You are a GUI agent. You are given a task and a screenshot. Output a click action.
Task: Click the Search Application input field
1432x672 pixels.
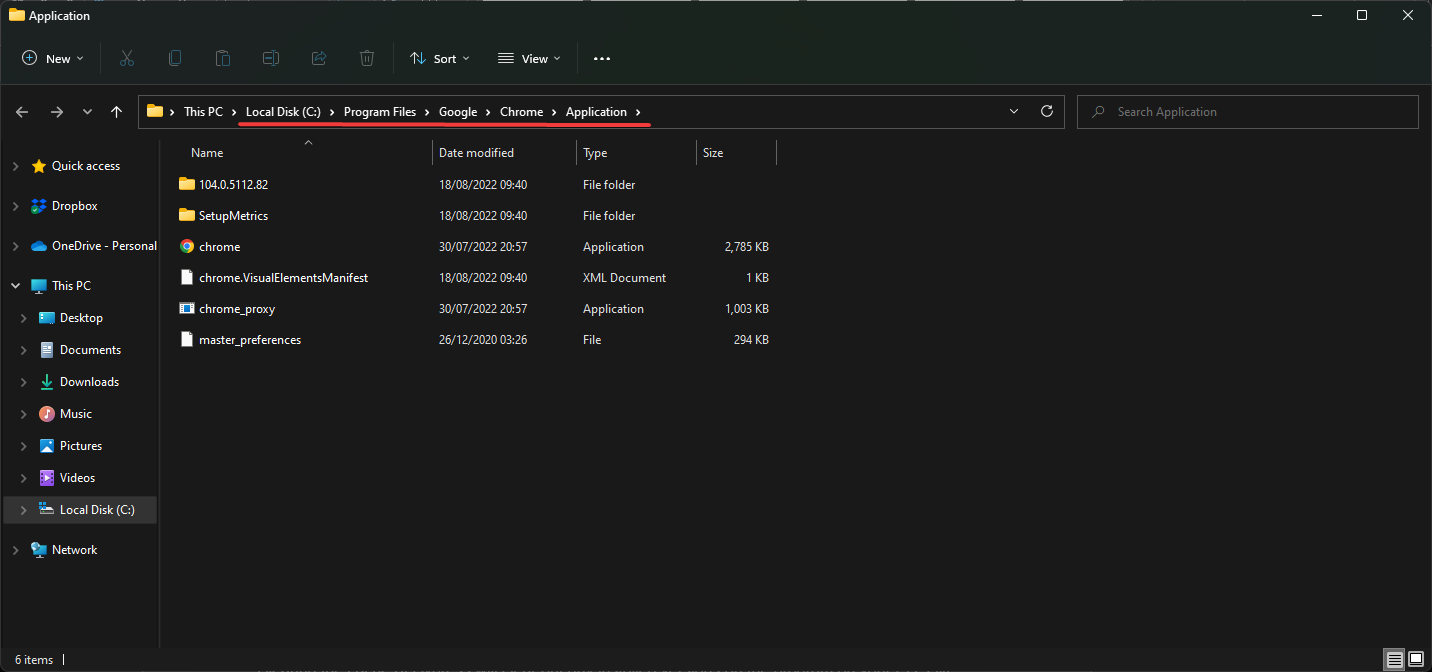[x=1248, y=112]
